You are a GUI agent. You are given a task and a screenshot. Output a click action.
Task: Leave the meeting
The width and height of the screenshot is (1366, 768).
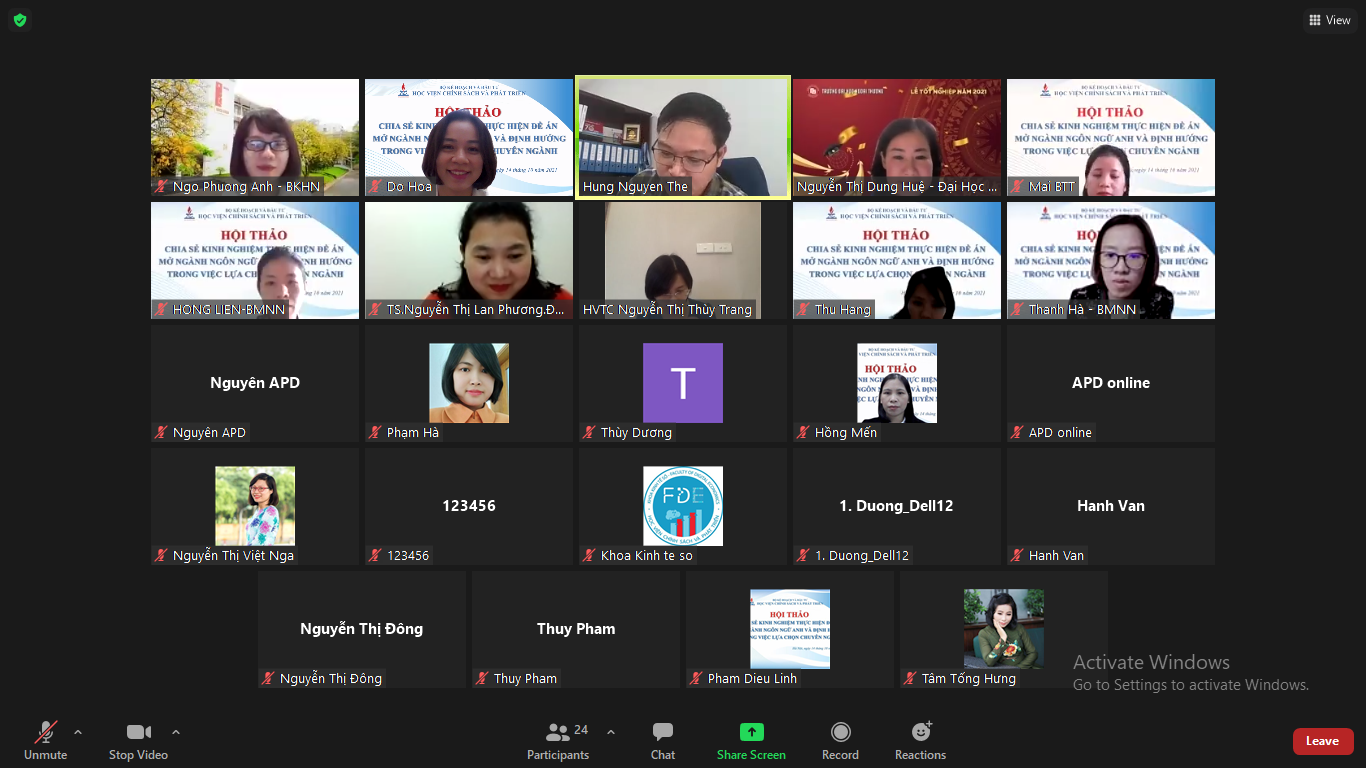(1322, 741)
